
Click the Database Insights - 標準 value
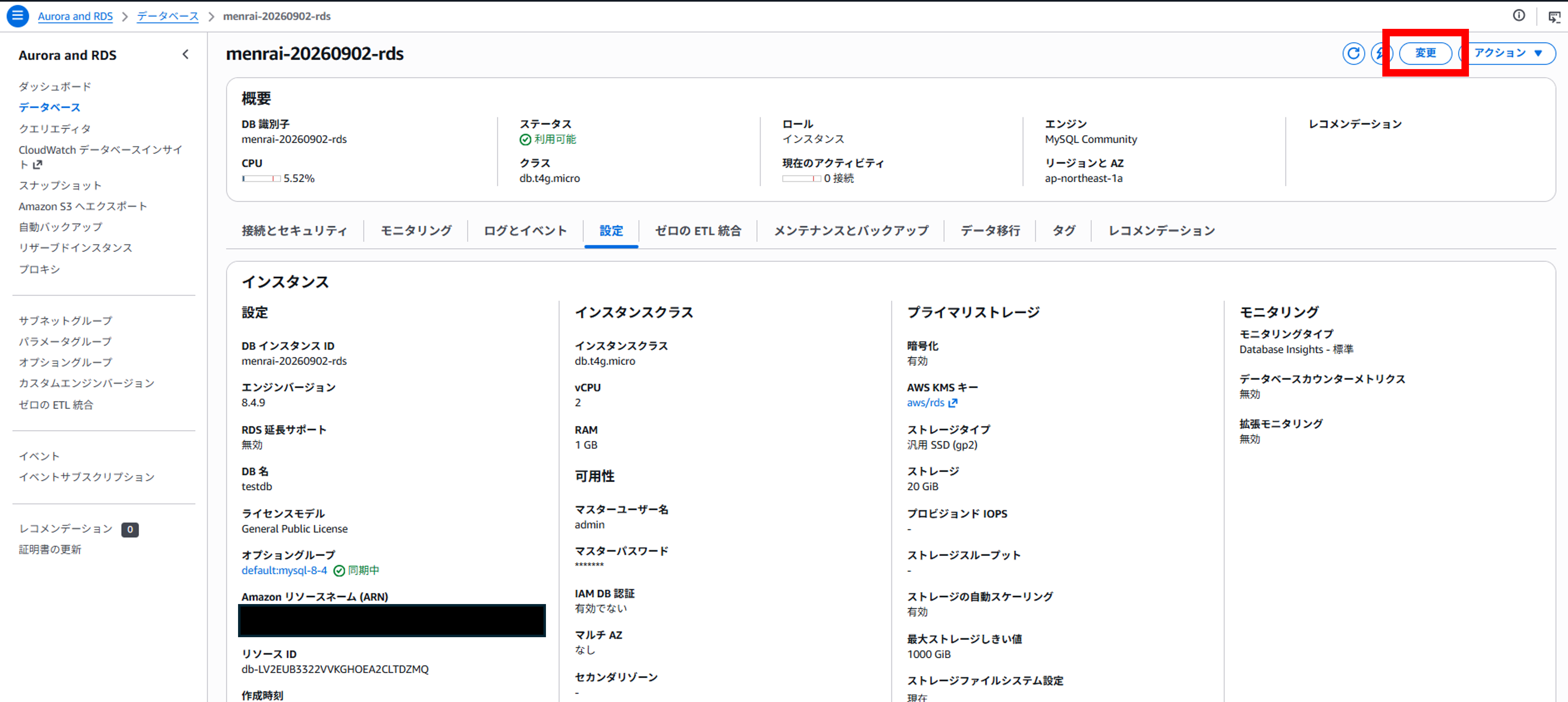tap(1296, 349)
